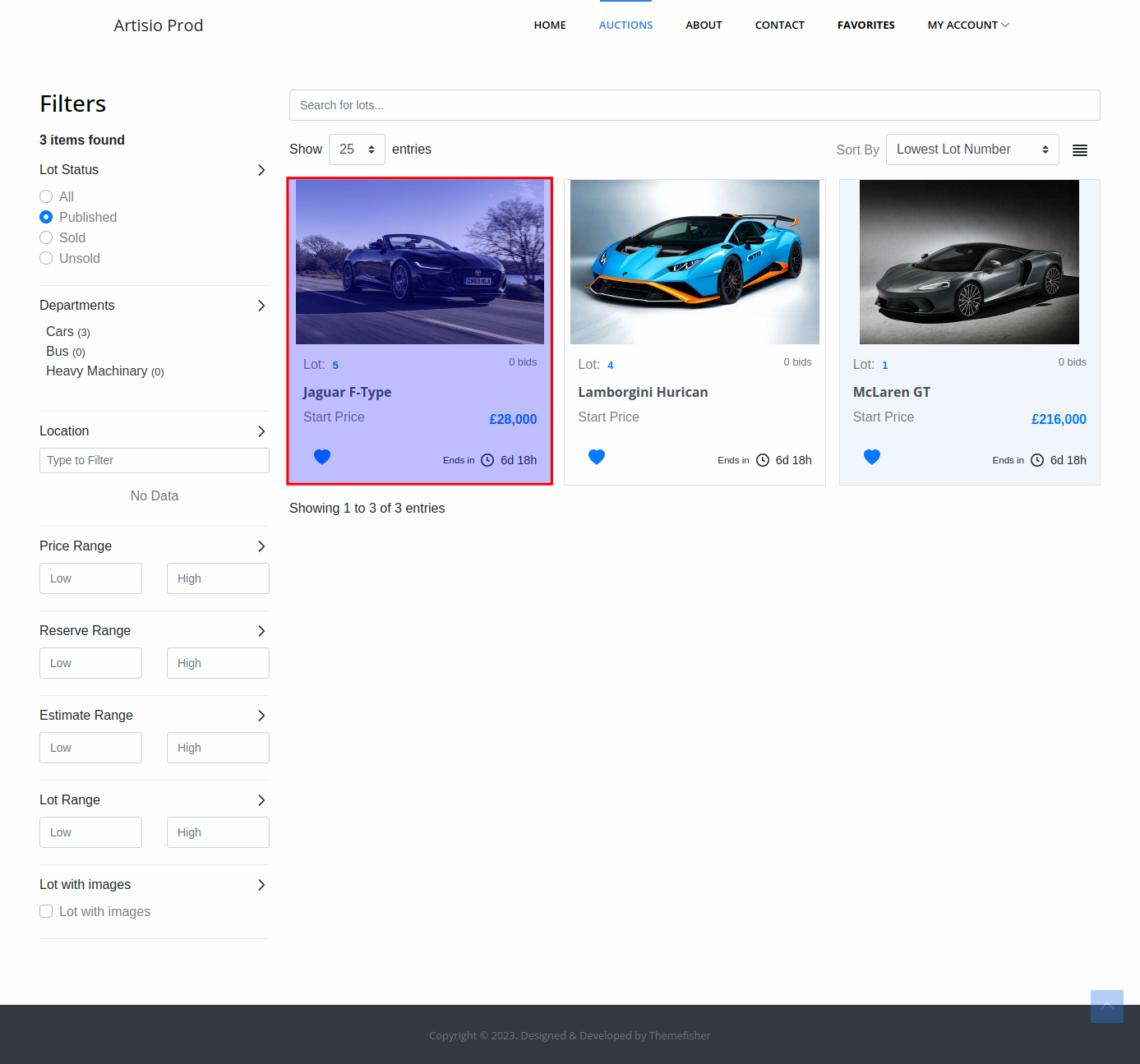Open the Show entries count dropdown
This screenshot has width=1140, height=1064.
(357, 150)
